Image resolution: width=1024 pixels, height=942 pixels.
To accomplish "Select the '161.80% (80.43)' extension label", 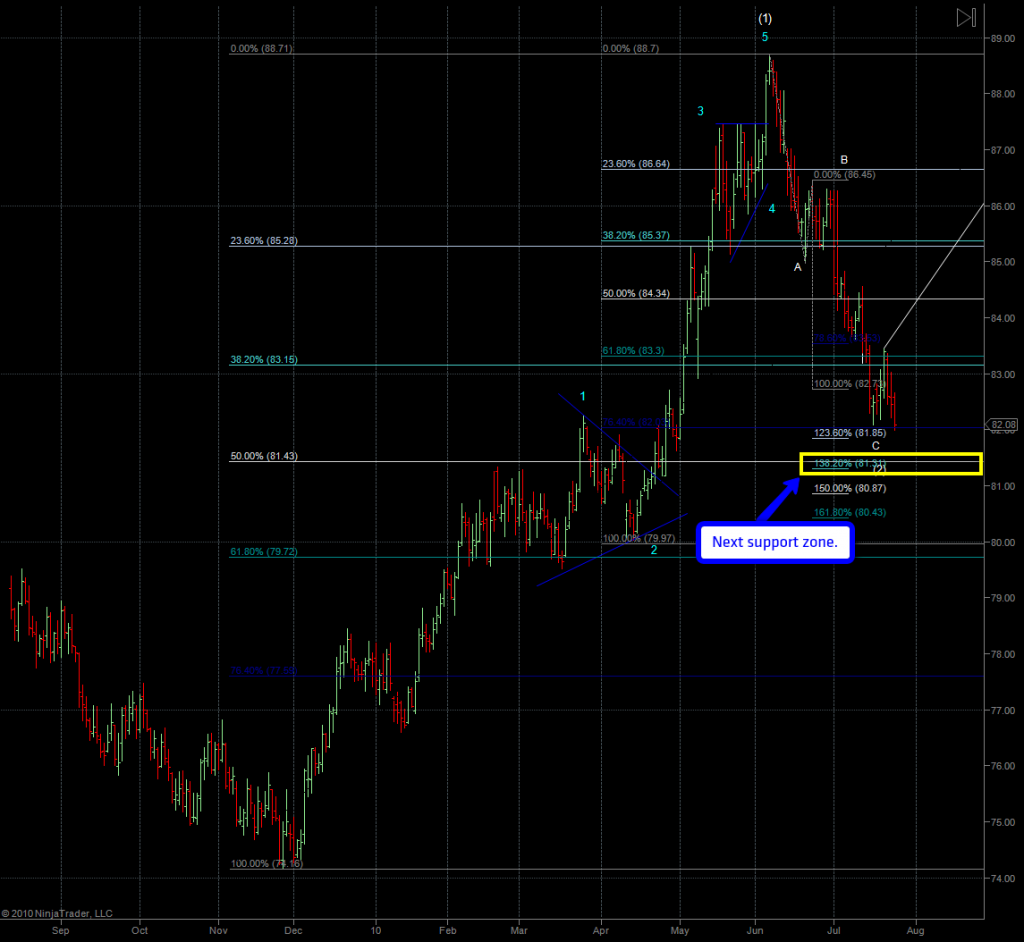I will pyautogui.click(x=850, y=513).
